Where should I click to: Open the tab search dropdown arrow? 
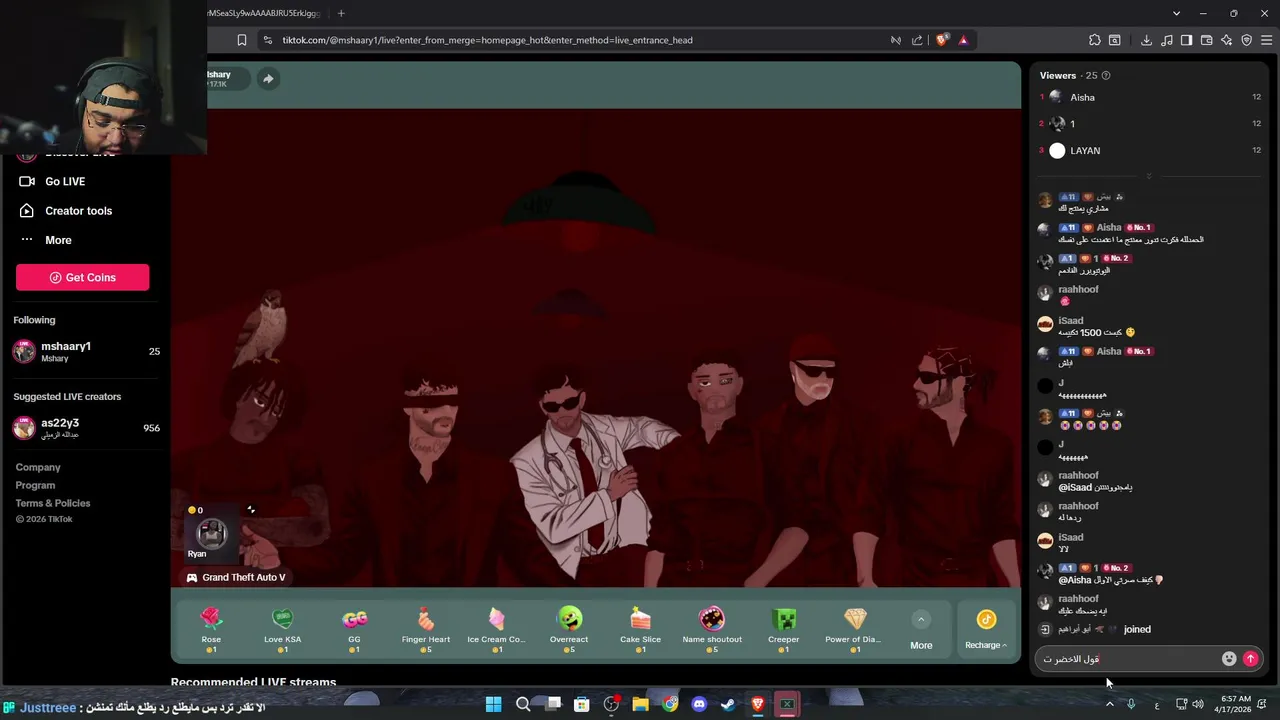1176,13
